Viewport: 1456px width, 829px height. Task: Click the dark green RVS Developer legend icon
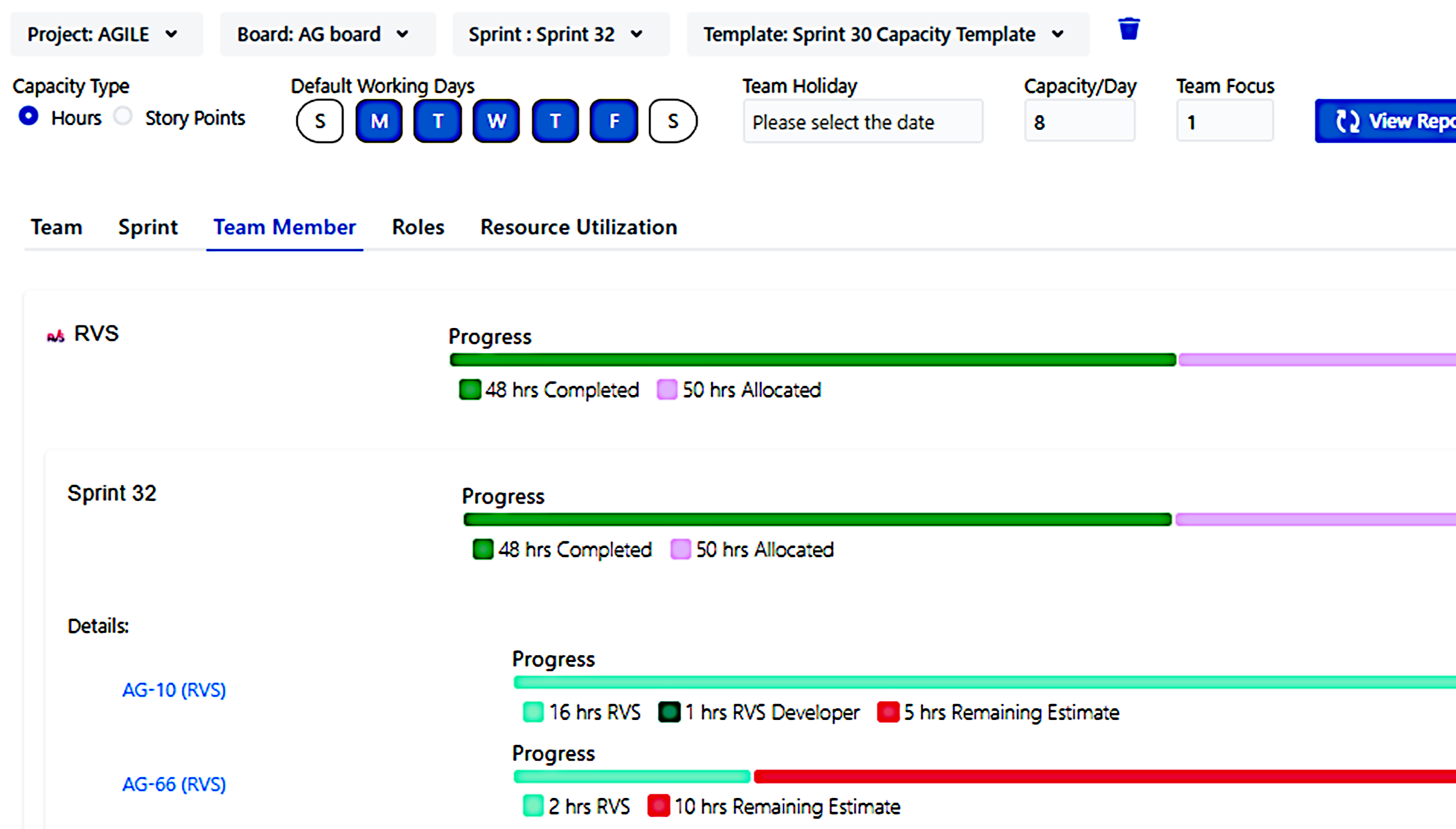pyautogui.click(x=669, y=712)
